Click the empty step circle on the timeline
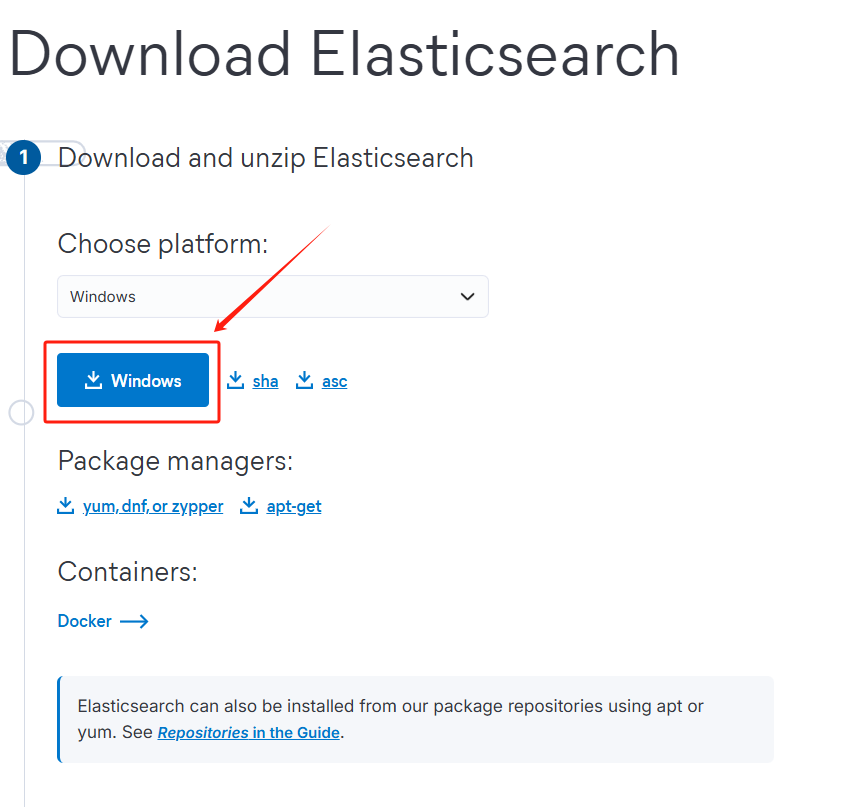 22,413
